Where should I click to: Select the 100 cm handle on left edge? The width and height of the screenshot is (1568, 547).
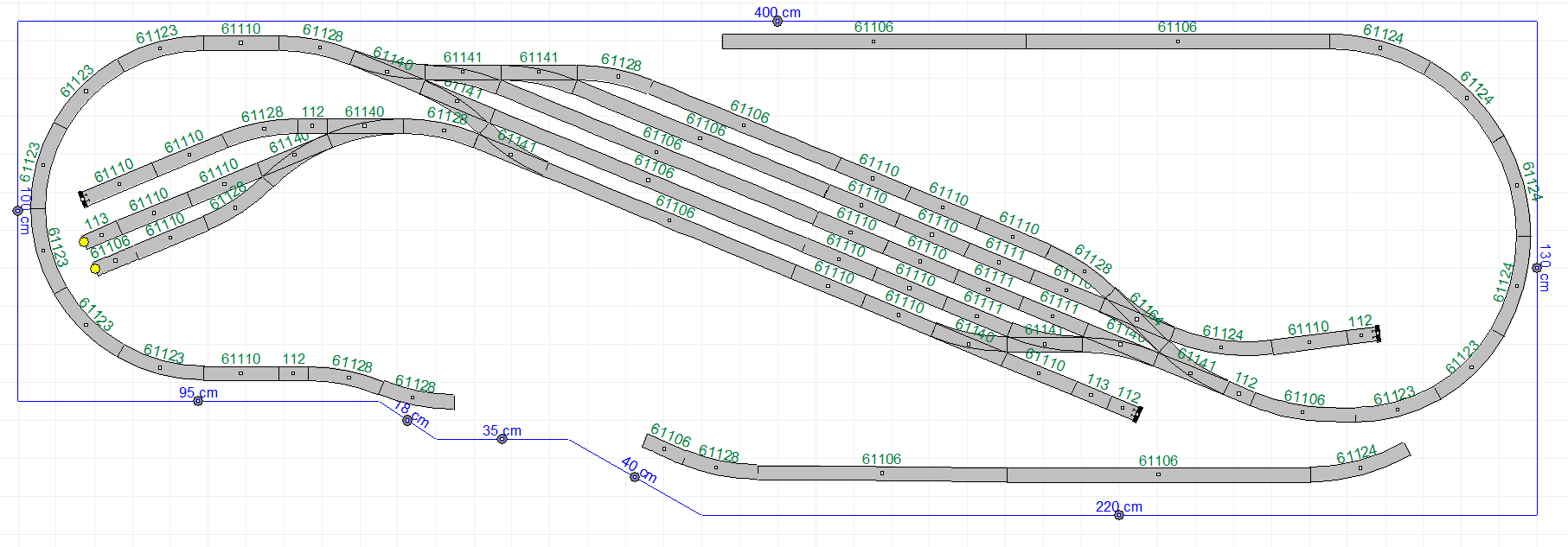tap(17, 211)
